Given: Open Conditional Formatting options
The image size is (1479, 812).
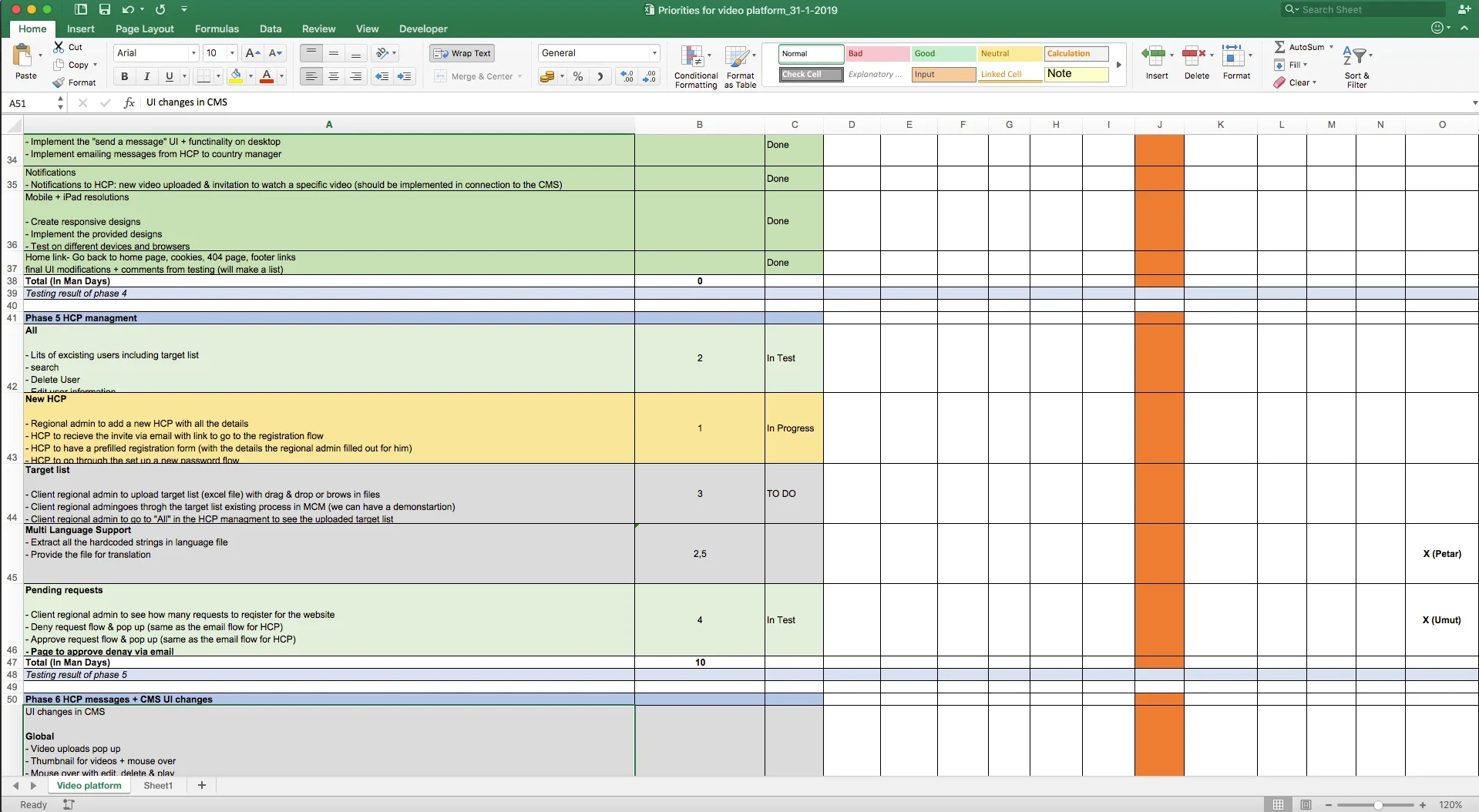Looking at the screenshot, I should [x=696, y=67].
